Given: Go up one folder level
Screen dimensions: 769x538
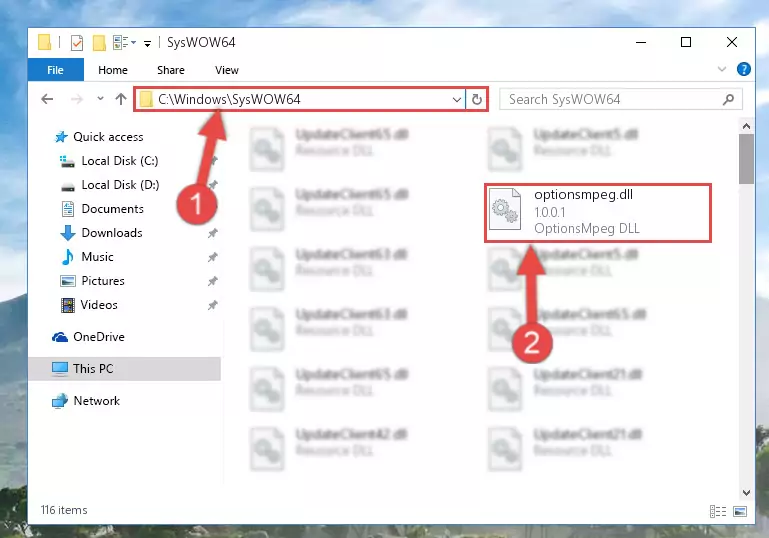Looking at the screenshot, I should (x=121, y=99).
